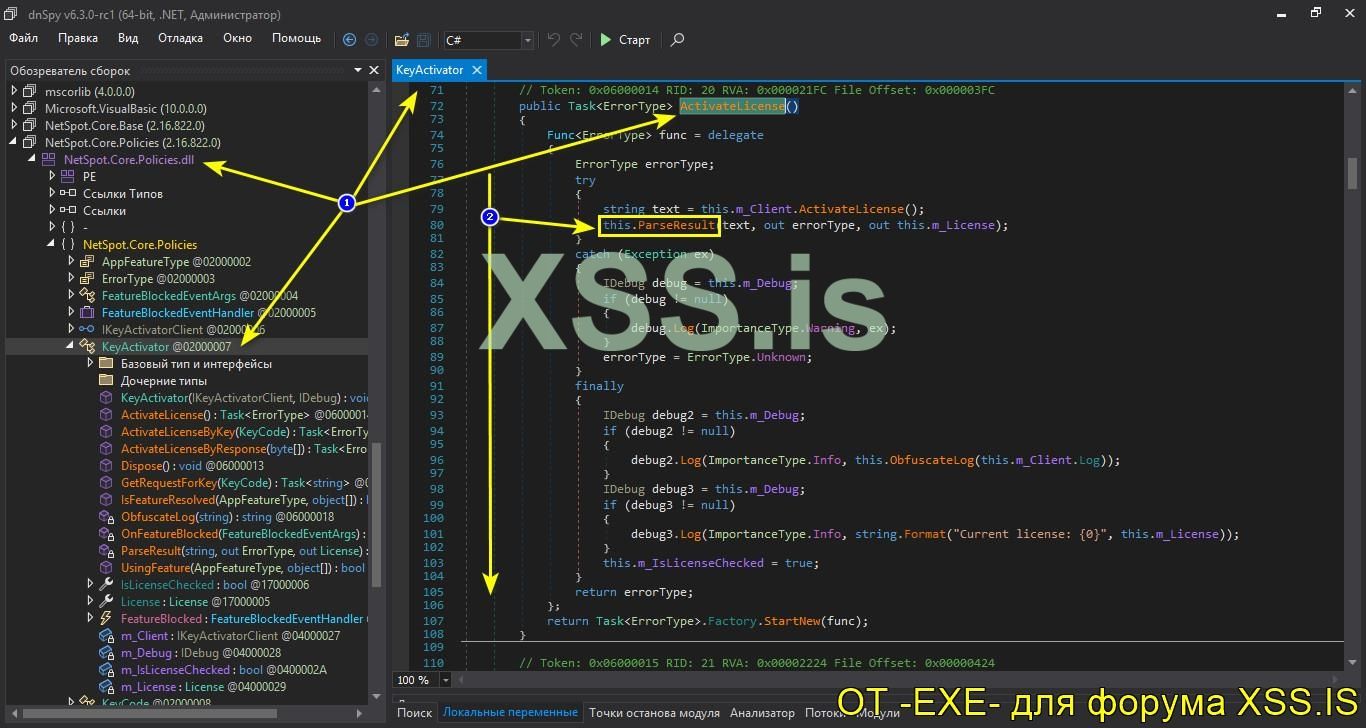Open the Окно menu
1366x728 pixels.
point(237,38)
